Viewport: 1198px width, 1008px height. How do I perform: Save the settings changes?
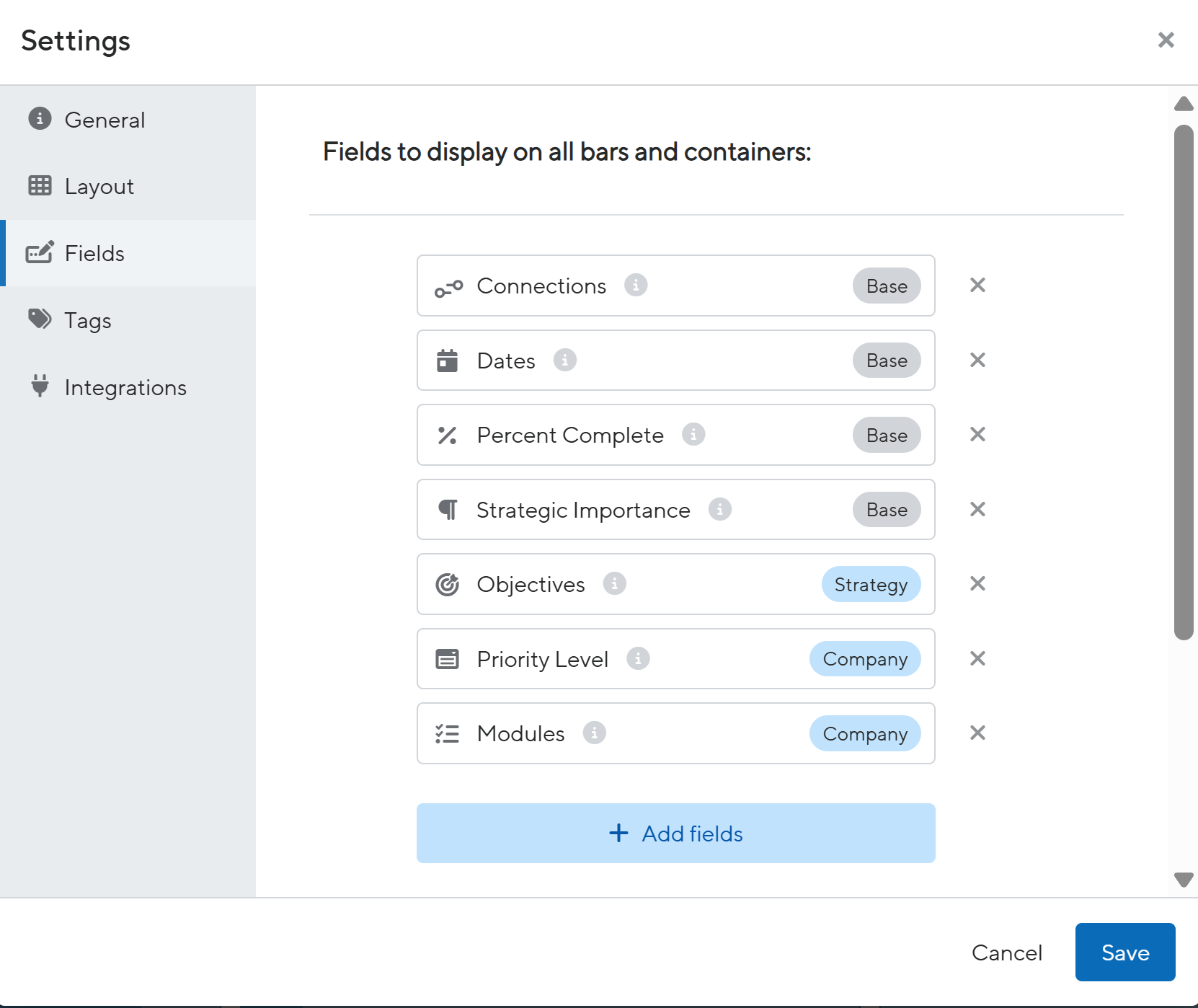[x=1124, y=952]
